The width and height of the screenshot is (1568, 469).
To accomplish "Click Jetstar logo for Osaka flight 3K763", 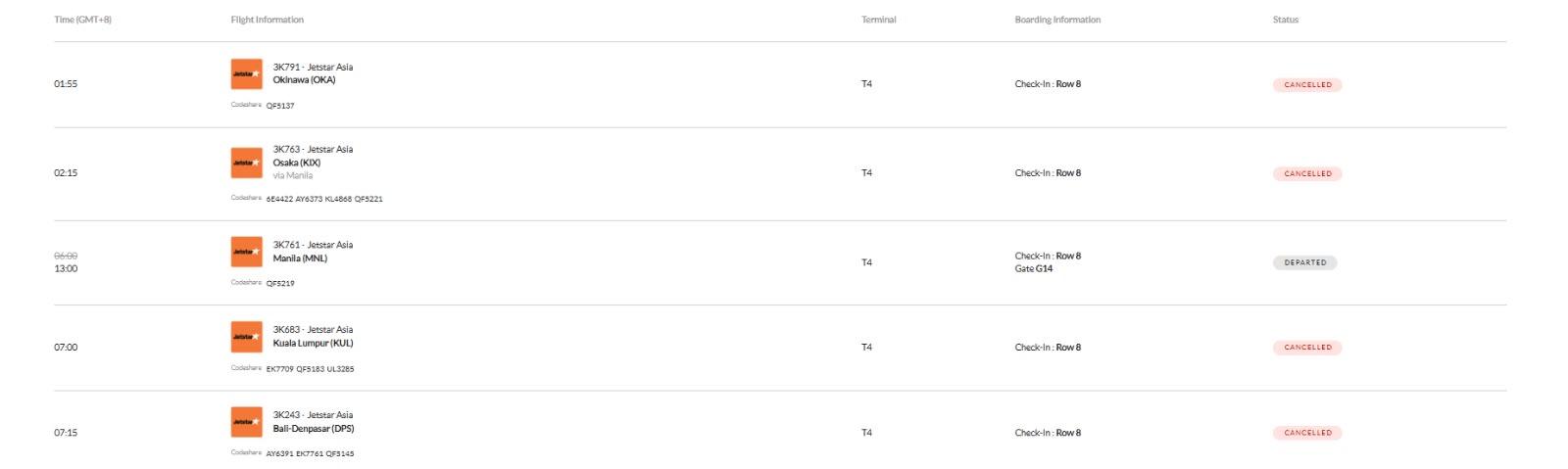I will click(x=246, y=163).
